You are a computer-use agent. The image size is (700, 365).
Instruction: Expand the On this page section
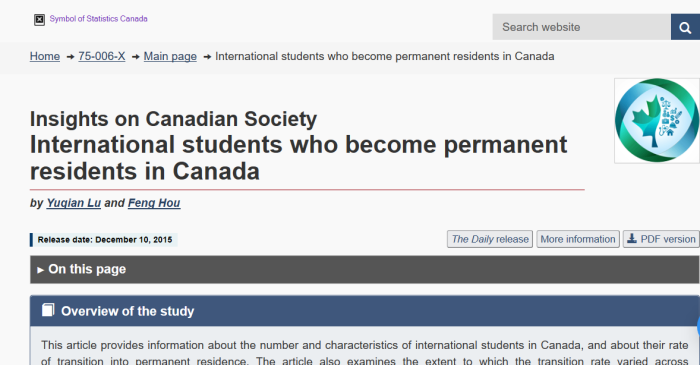pyautogui.click(x=365, y=270)
